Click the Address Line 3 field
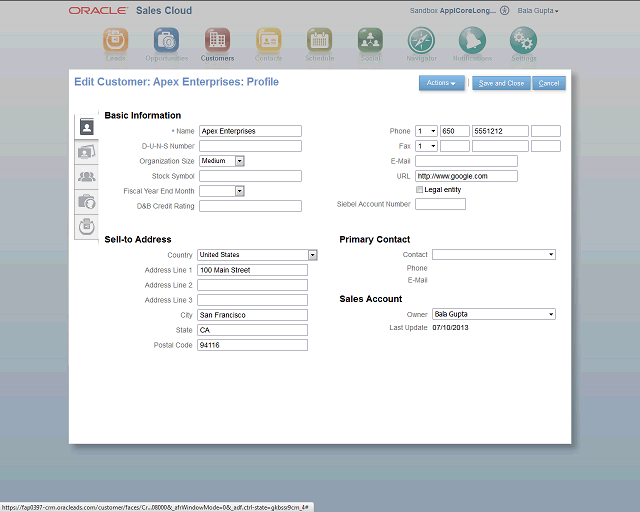640x512 pixels. (x=252, y=300)
